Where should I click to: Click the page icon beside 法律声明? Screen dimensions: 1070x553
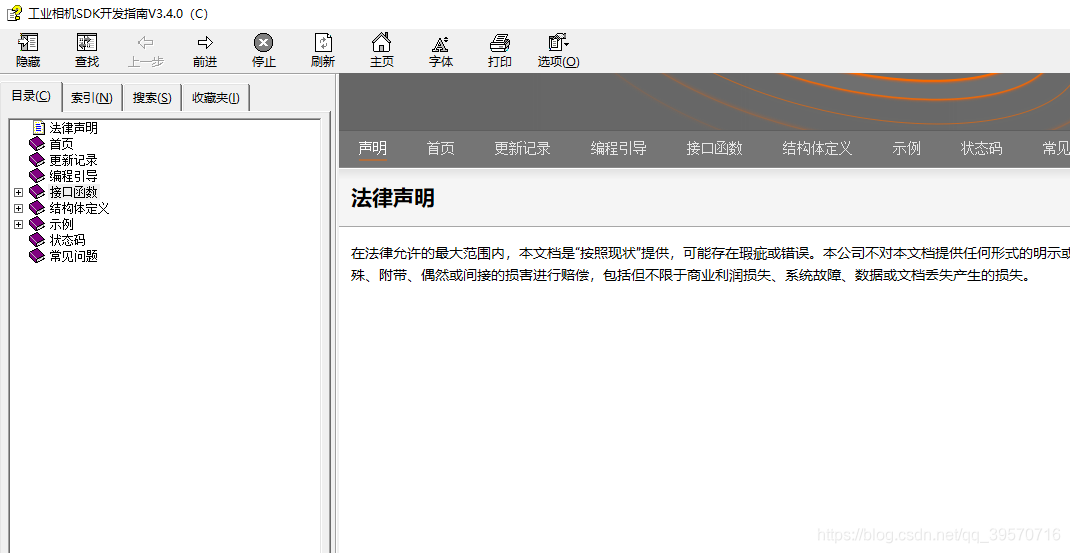[x=39, y=128]
